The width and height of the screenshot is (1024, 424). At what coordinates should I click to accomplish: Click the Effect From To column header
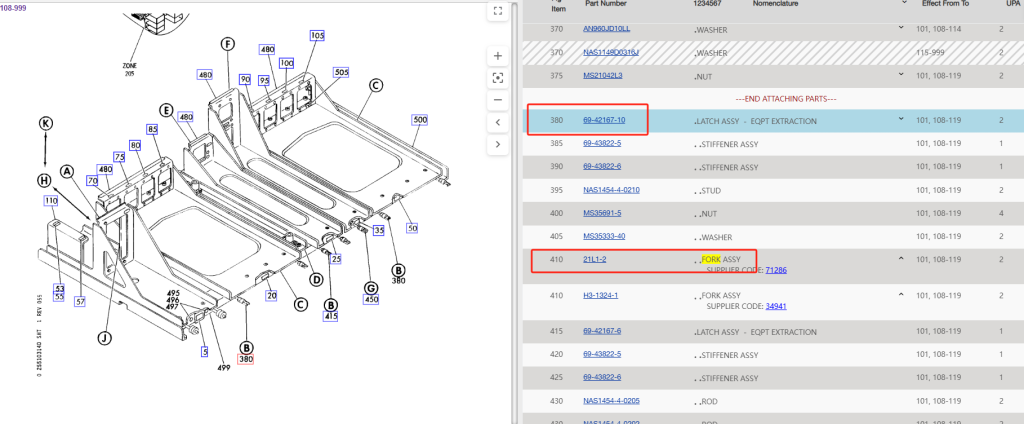944,4
